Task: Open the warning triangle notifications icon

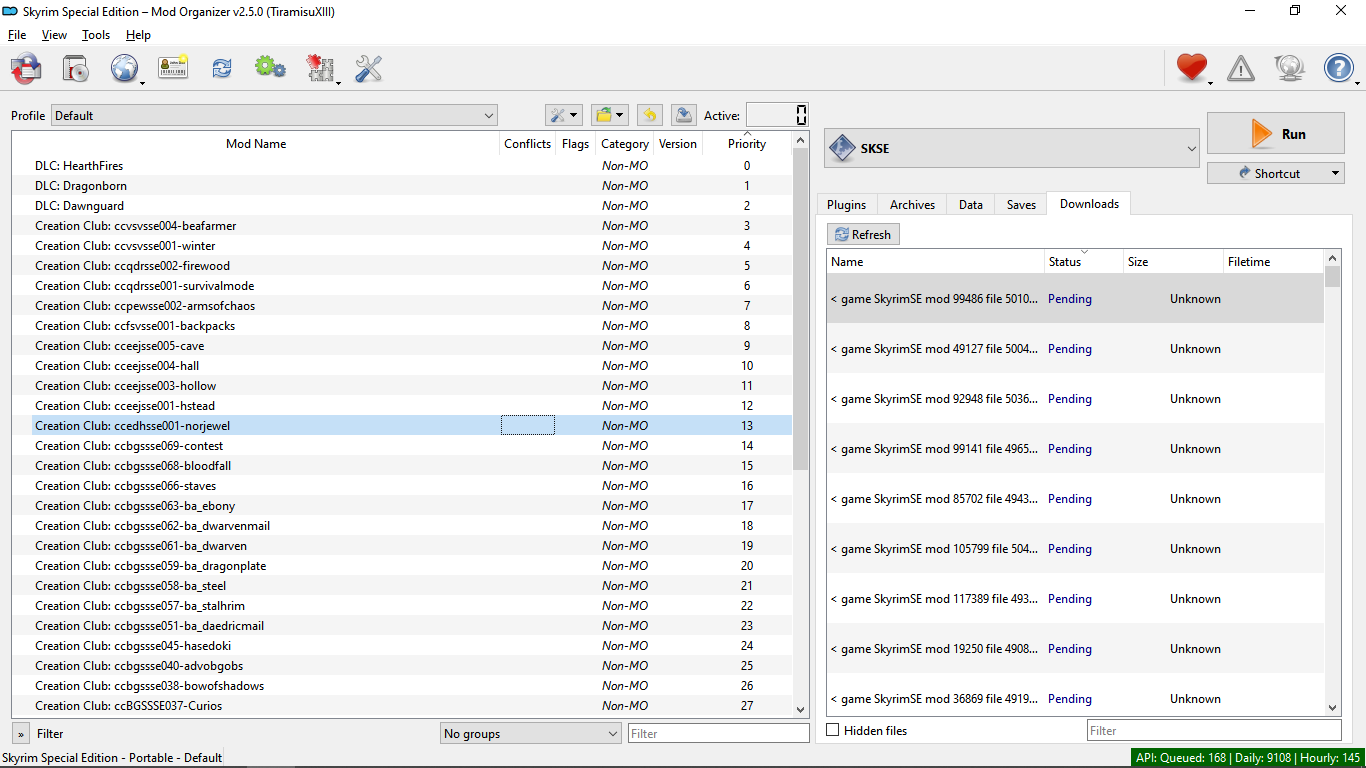Action: pos(1240,68)
